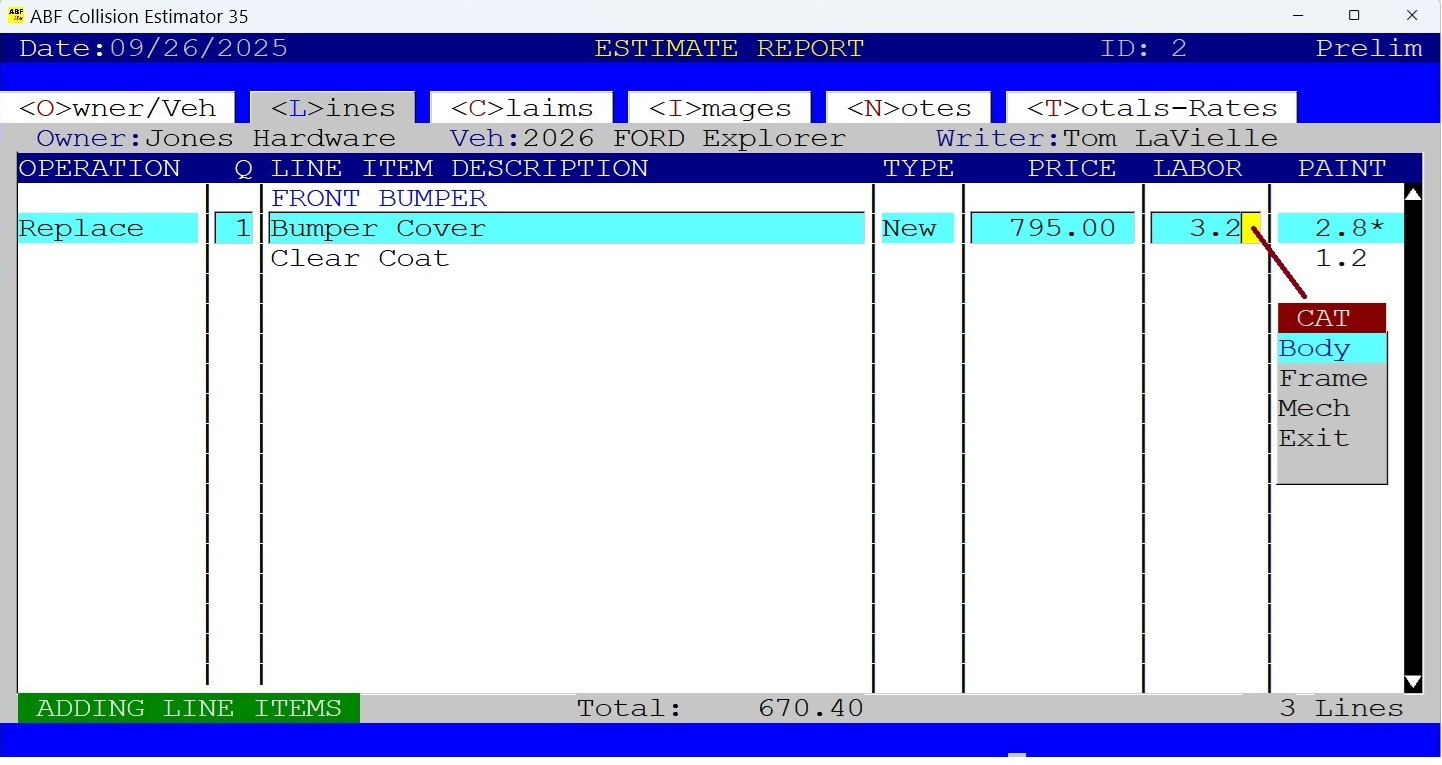
Task: Switch to the <T>otals-Rates tab
Action: pyautogui.click(x=1150, y=107)
